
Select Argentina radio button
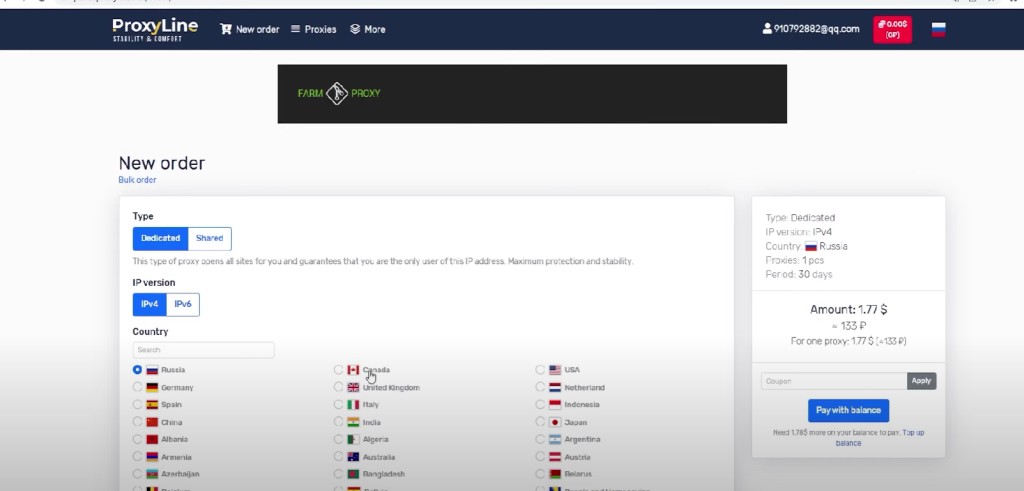pos(540,439)
